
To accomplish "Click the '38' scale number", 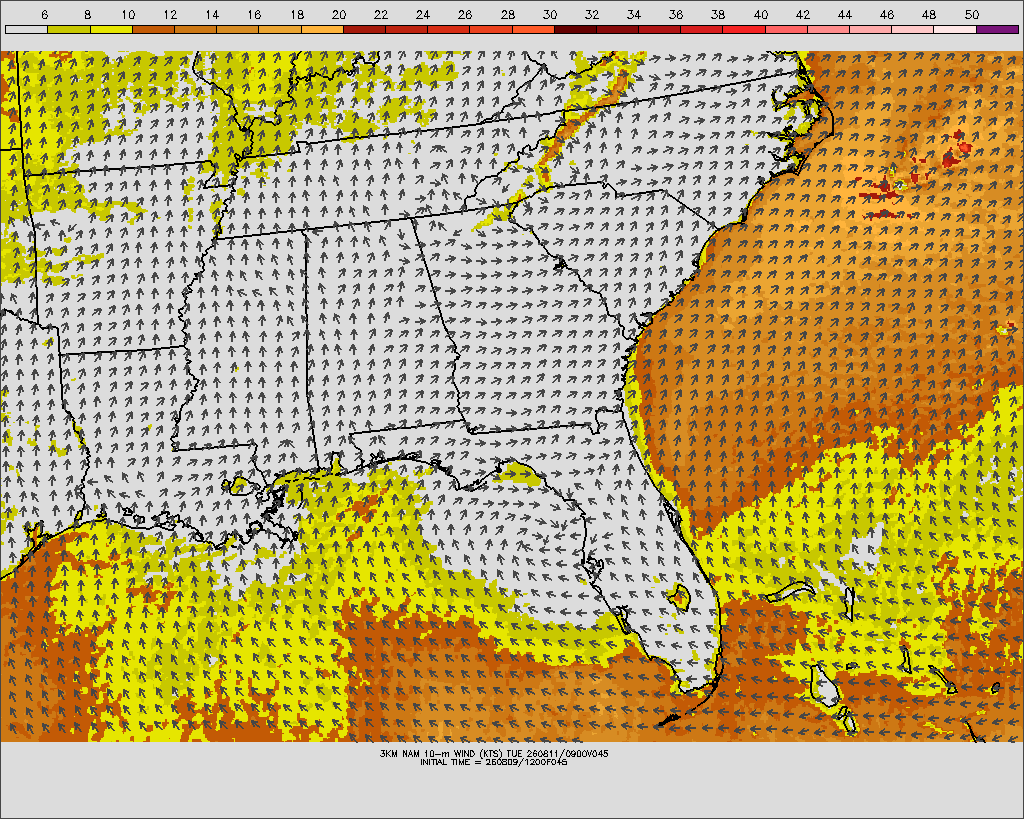I will [718, 14].
